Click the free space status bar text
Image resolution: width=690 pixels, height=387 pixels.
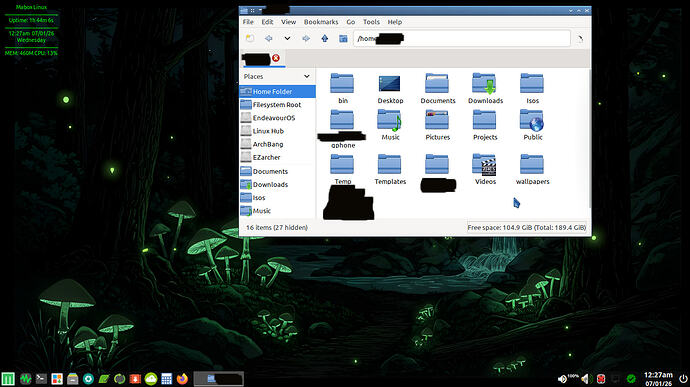pos(527,228)
